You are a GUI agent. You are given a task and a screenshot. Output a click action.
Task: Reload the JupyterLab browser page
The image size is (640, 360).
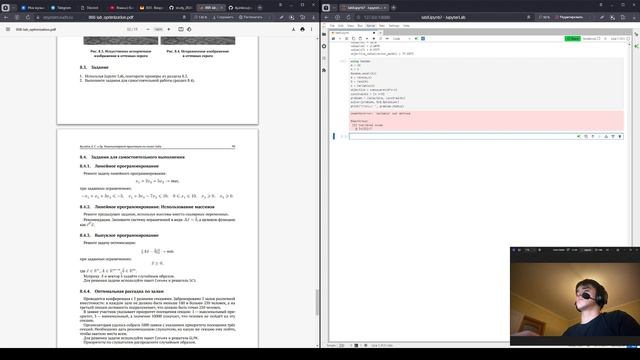(348, 18)
